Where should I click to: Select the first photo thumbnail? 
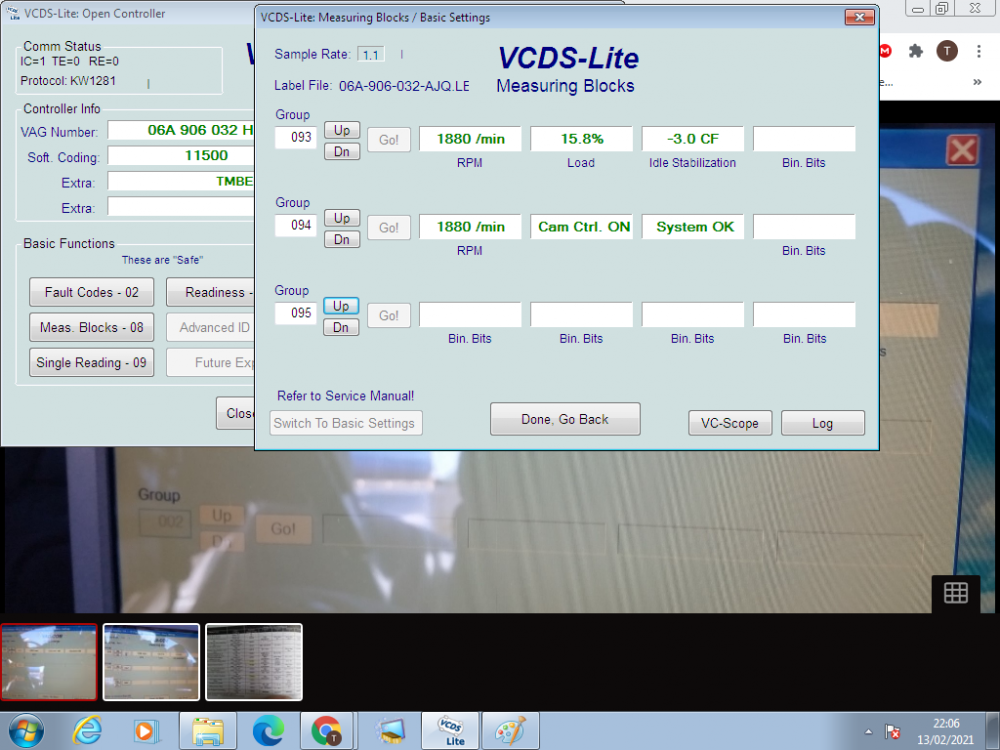[49, 662]
